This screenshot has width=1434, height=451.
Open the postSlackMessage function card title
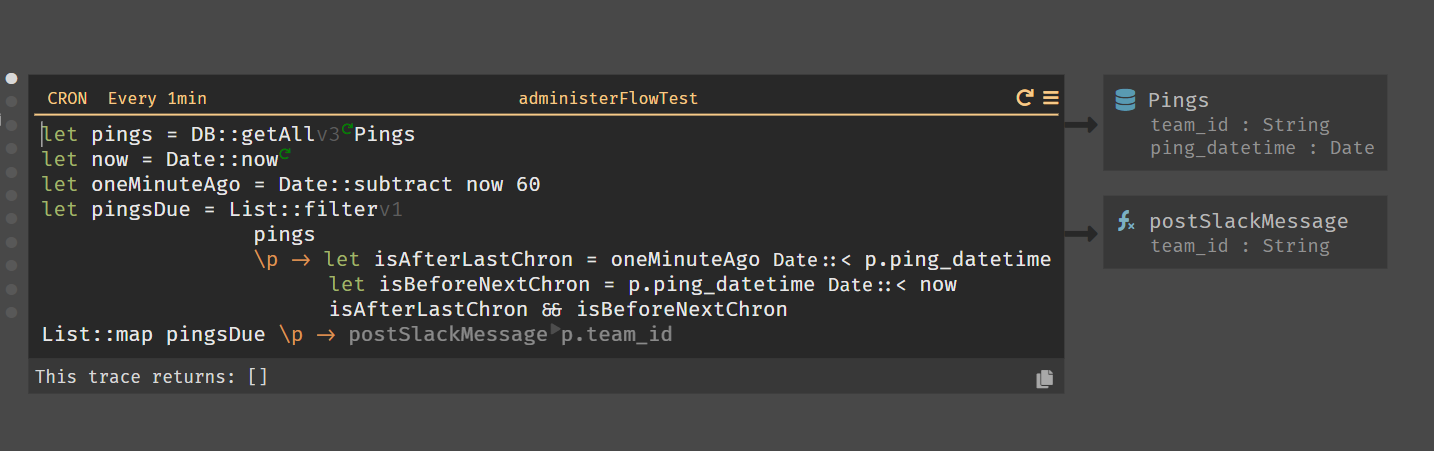[1248, 222]
